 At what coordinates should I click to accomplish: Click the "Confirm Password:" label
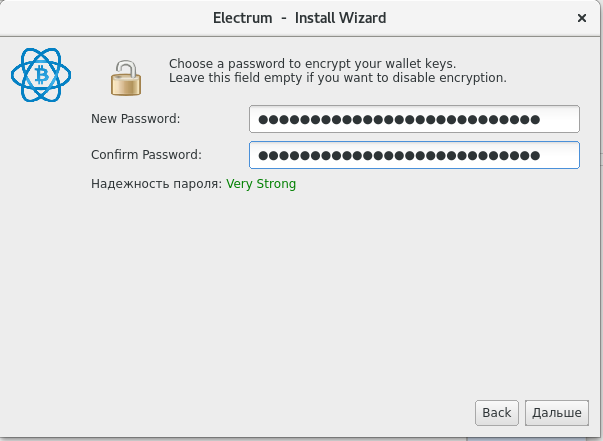pyautogui.click(x=146, y=155)
